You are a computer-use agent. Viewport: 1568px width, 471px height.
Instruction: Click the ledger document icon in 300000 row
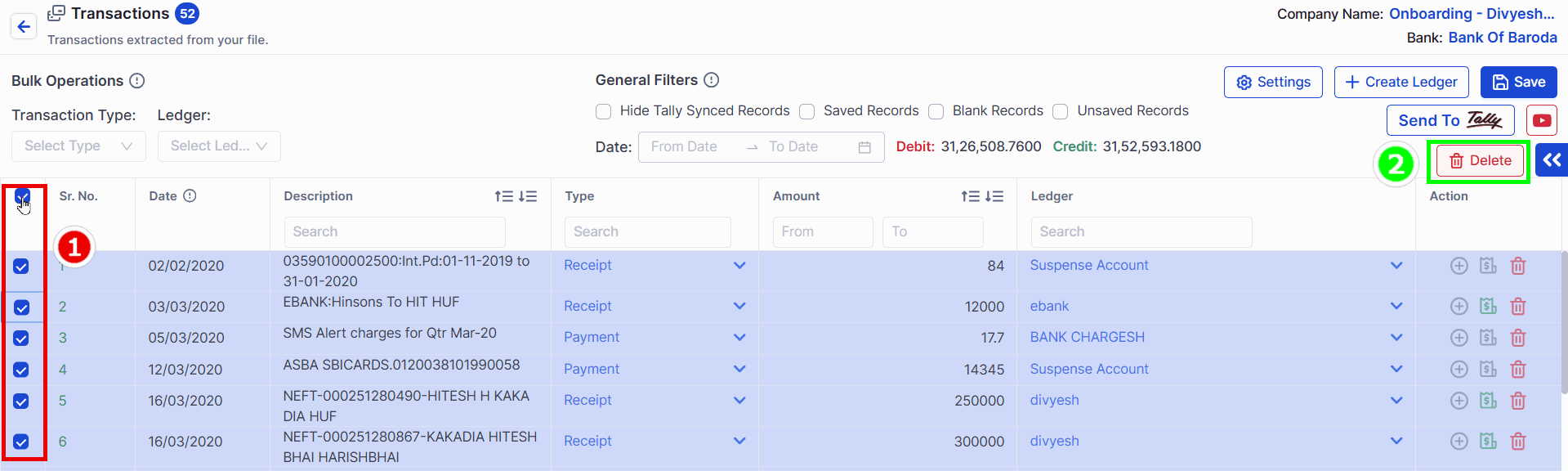(x=1489, y=442)
